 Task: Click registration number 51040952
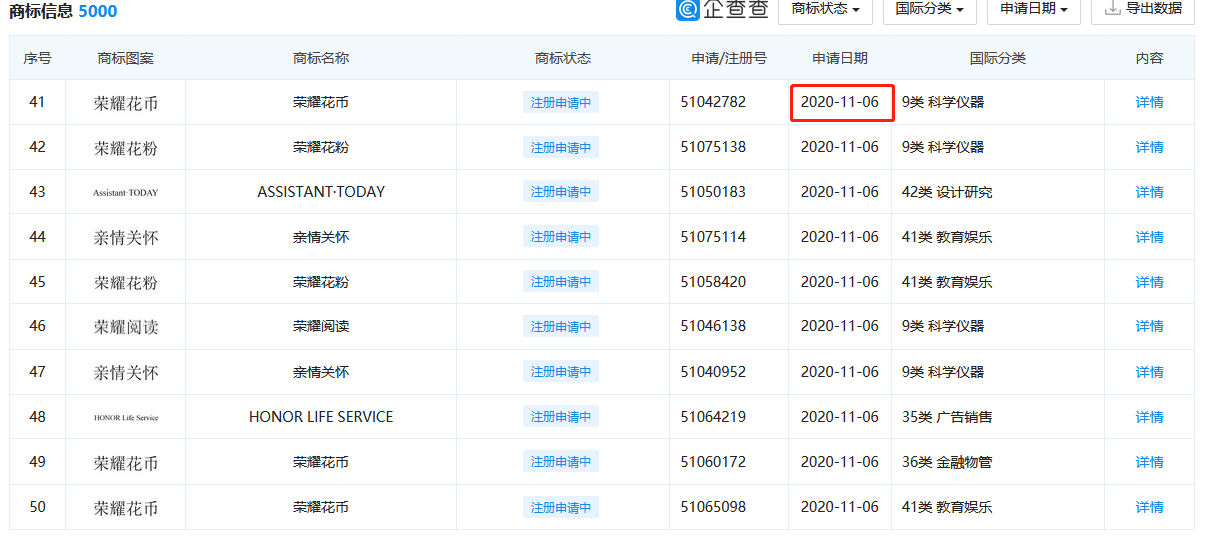(713, 372)
